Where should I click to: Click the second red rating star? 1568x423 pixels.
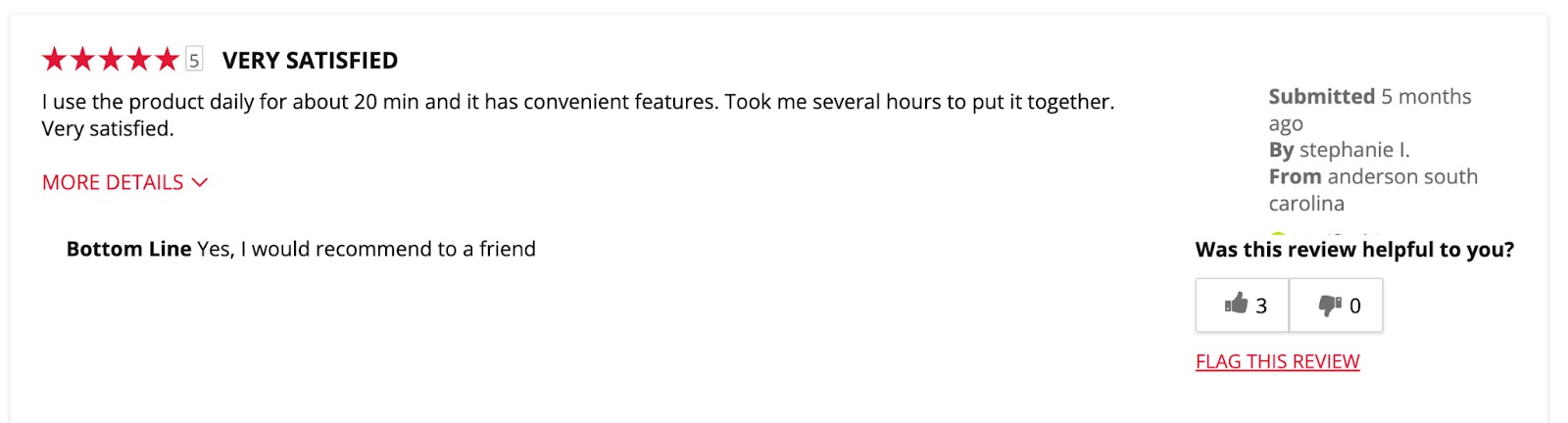(x=82, y=60)
